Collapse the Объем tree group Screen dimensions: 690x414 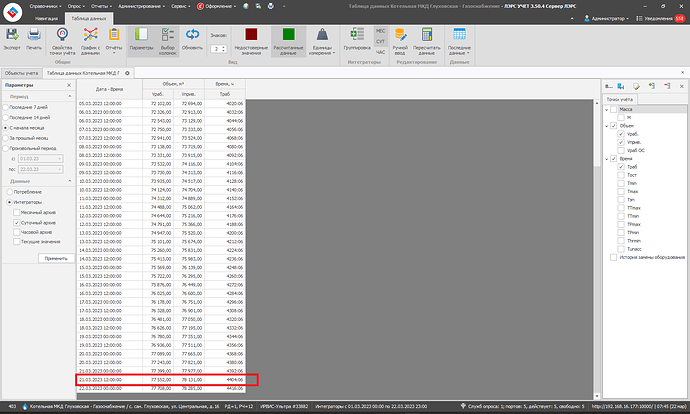click(607, 126)
